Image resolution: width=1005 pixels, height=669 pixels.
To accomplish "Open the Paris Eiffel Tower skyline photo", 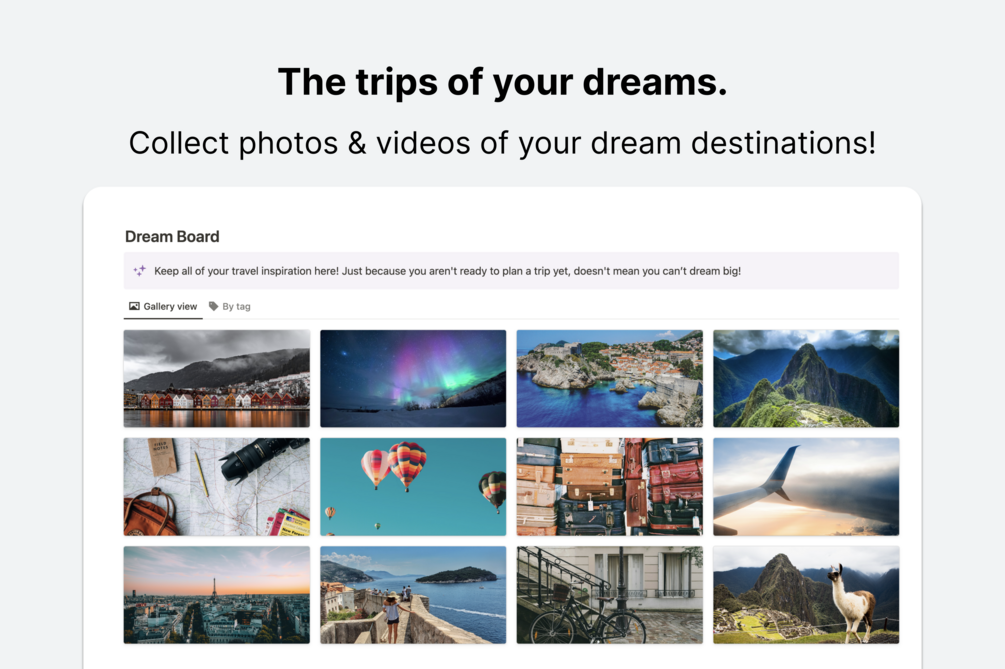I will [217, 595].
